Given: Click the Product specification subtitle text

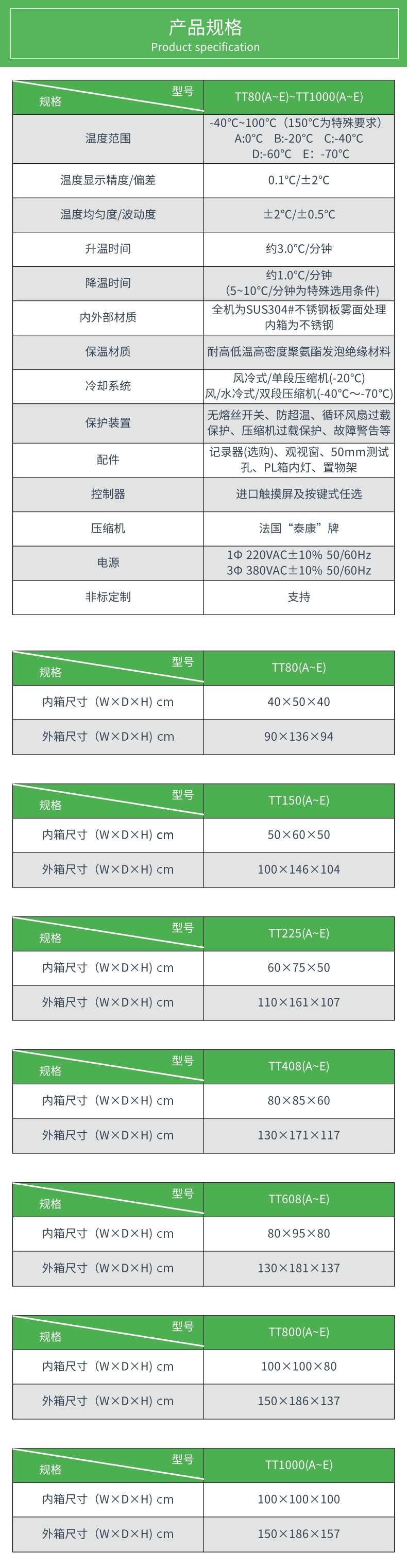Looking at the screenshot, I should [x=205, y=47].
